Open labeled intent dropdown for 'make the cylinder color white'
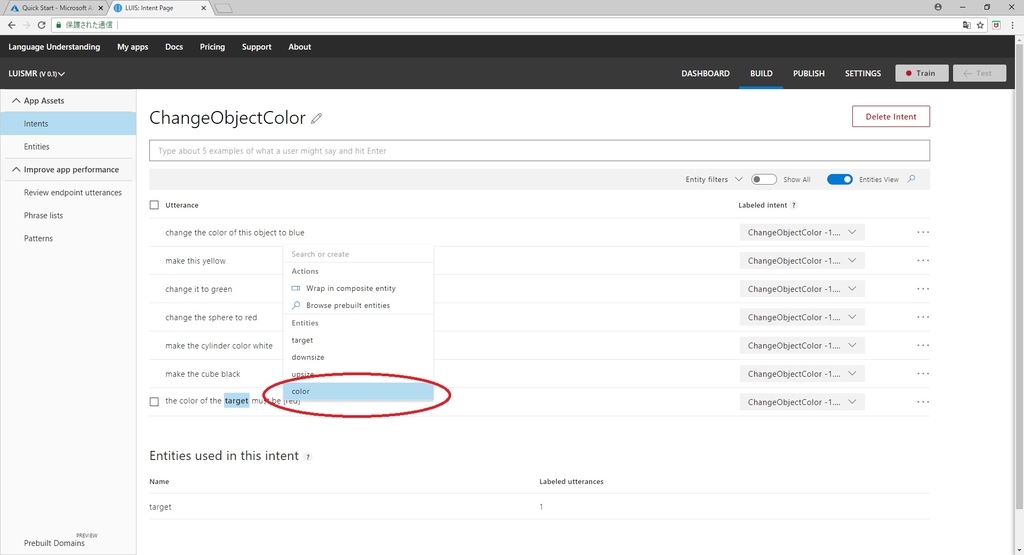The image size is (1024, 555). [802, 345]
